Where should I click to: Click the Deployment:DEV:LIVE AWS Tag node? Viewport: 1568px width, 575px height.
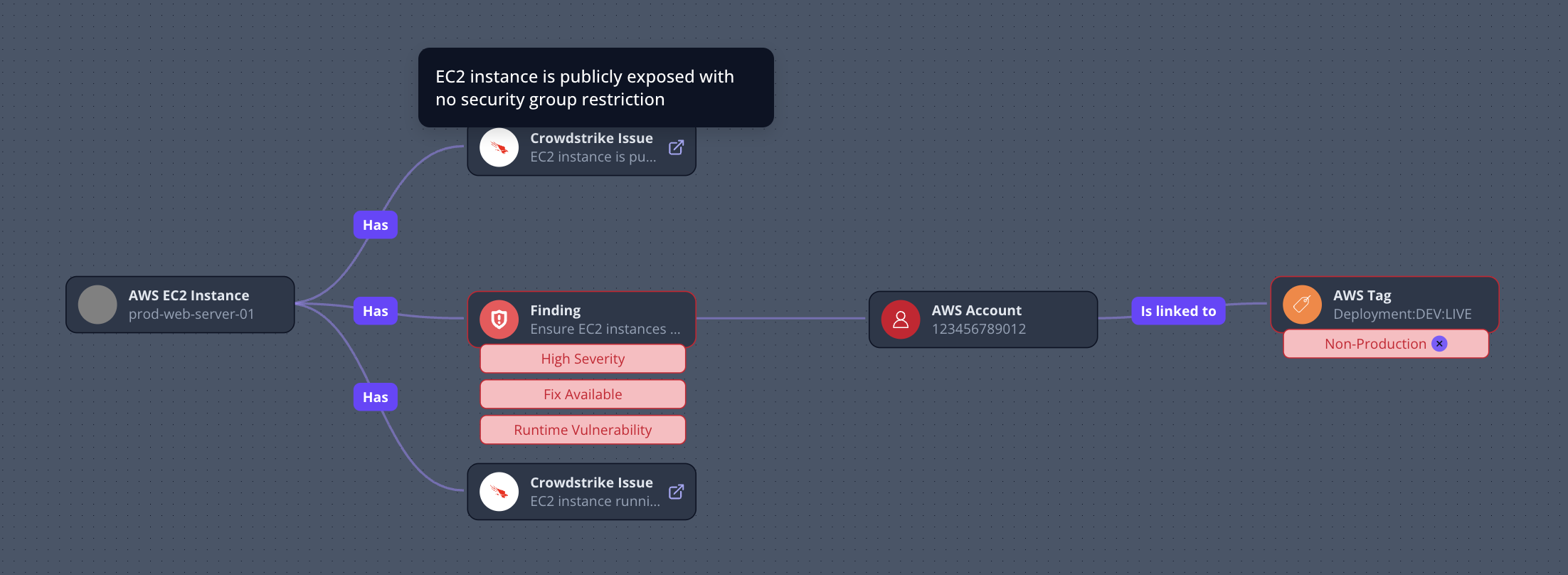1384,304
